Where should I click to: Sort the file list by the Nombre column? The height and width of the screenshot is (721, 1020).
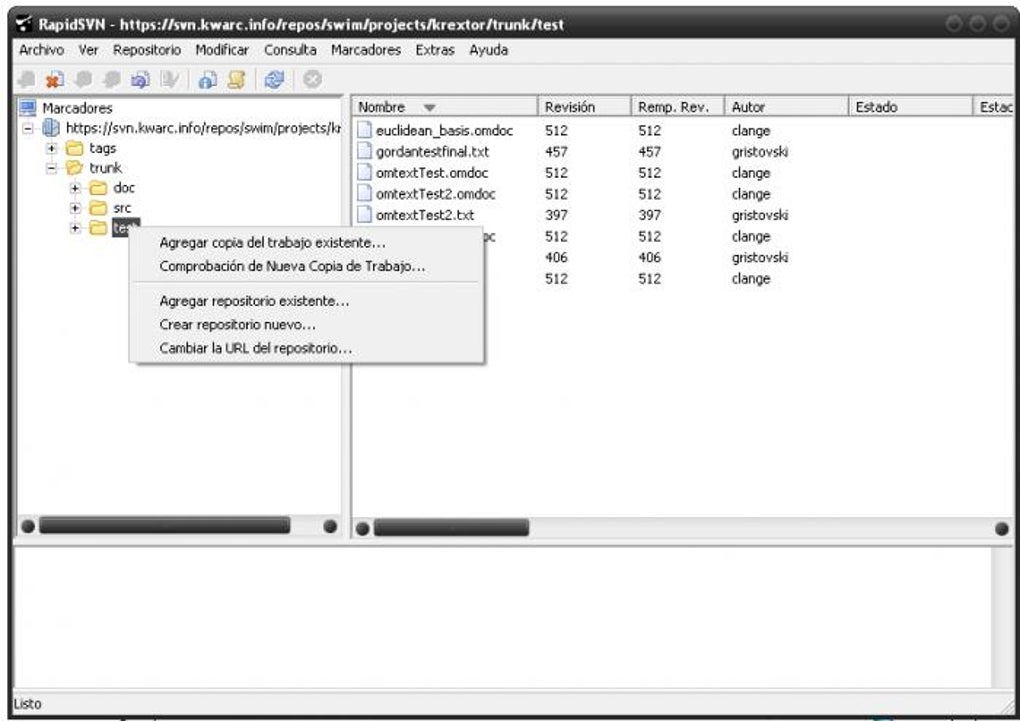[445, 107]
